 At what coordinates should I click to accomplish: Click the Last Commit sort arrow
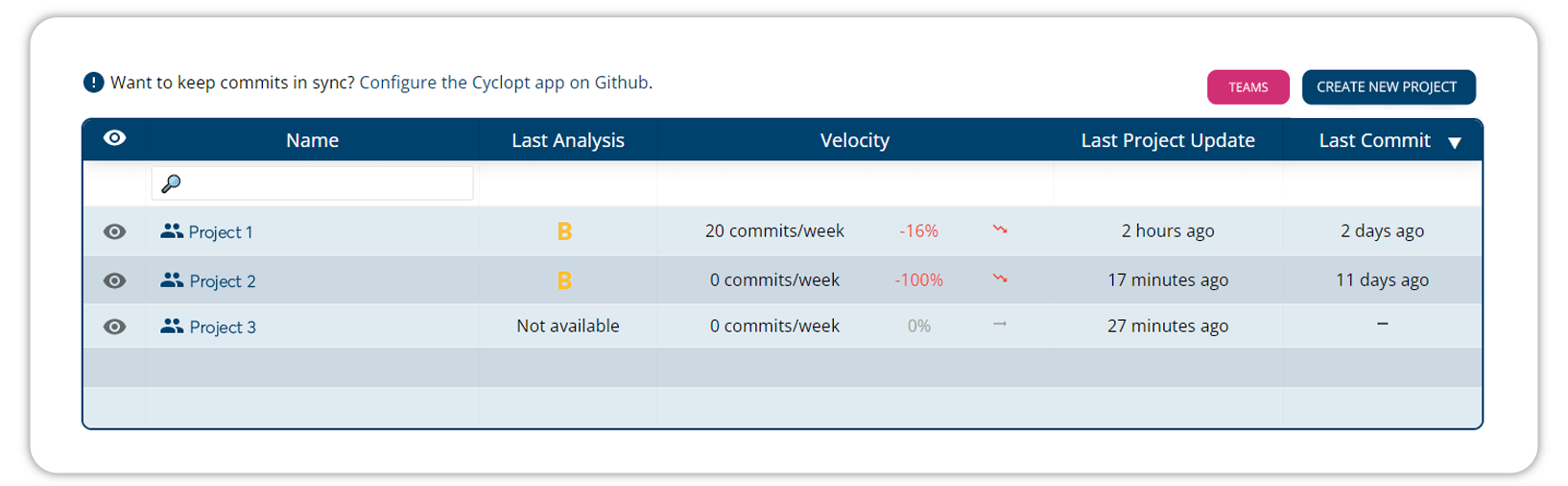pos(1455,142)
